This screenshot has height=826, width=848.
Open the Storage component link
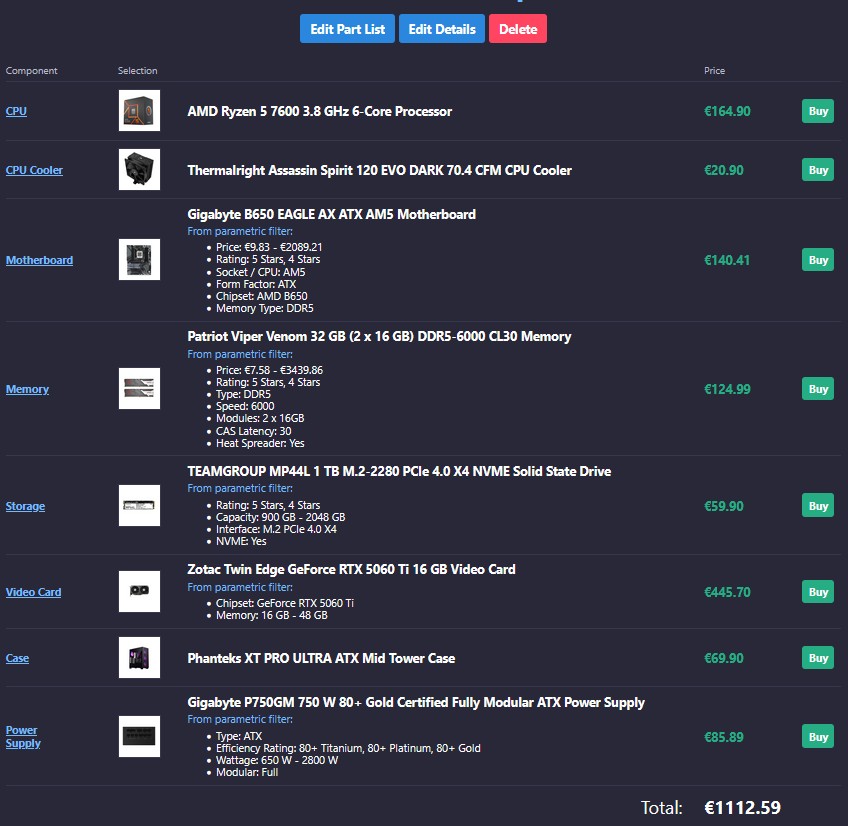[x=25, y=506]
